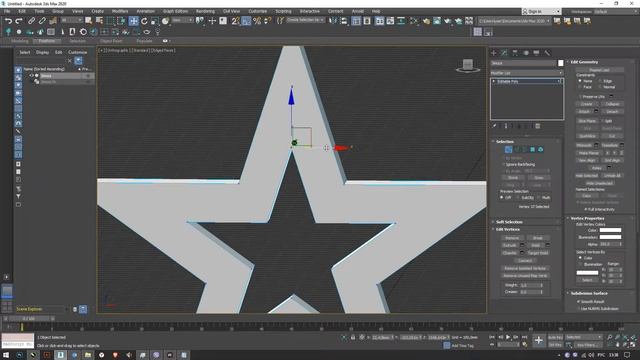
Task: Toggle the Angle Snap icon
Action: [246, 21]
